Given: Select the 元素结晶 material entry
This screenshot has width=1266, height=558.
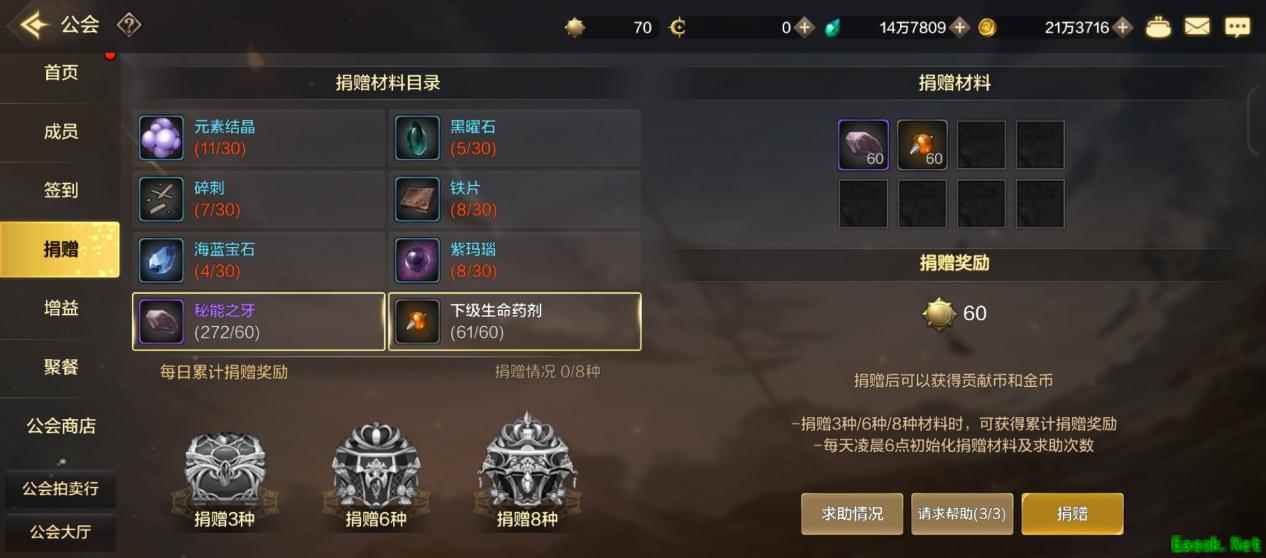Looking at the screenshot, I should pyautogui.click(x=259, y=138).
